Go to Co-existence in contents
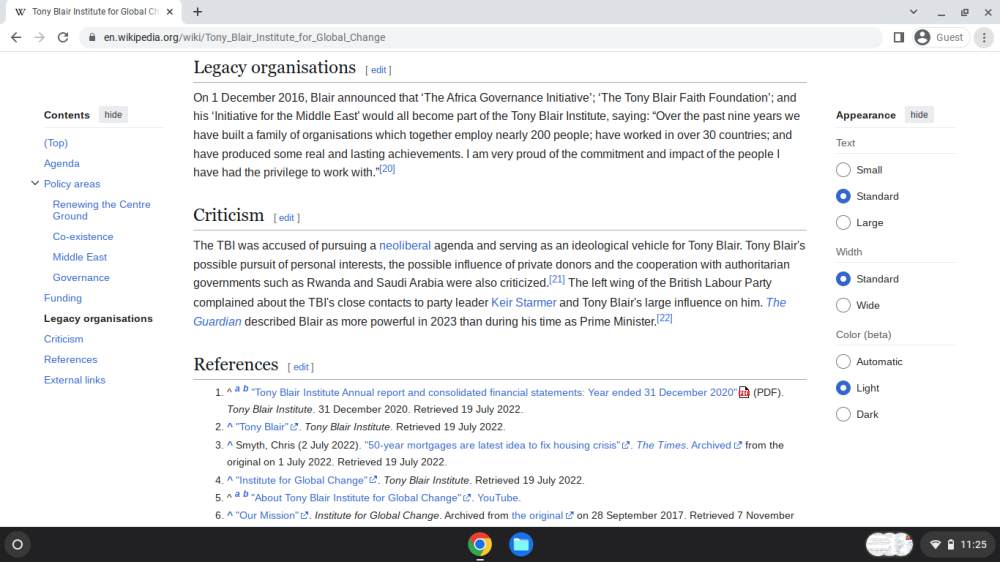The height and width of the screenshot is (562, 1000). click(x=83, y=237)
